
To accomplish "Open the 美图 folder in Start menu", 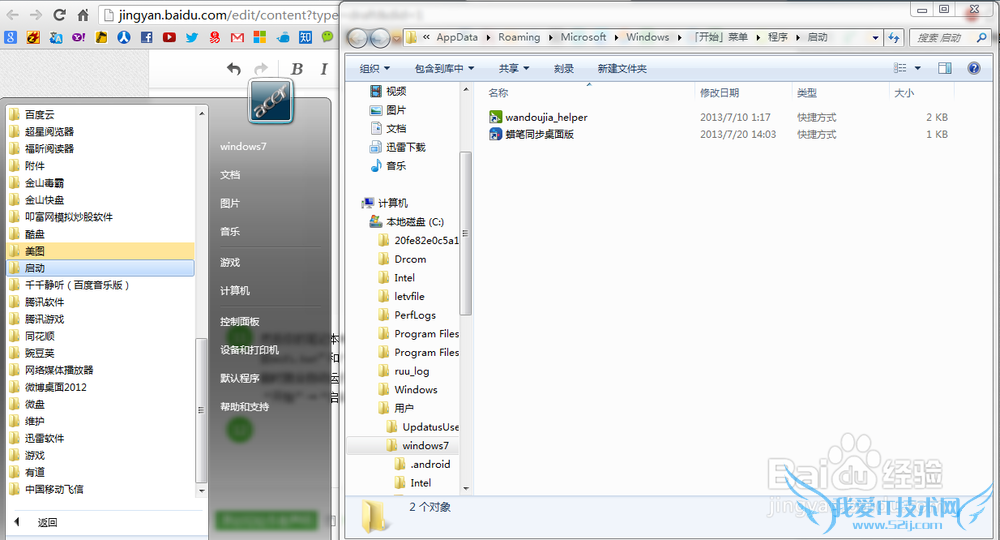I will (100, 251).
